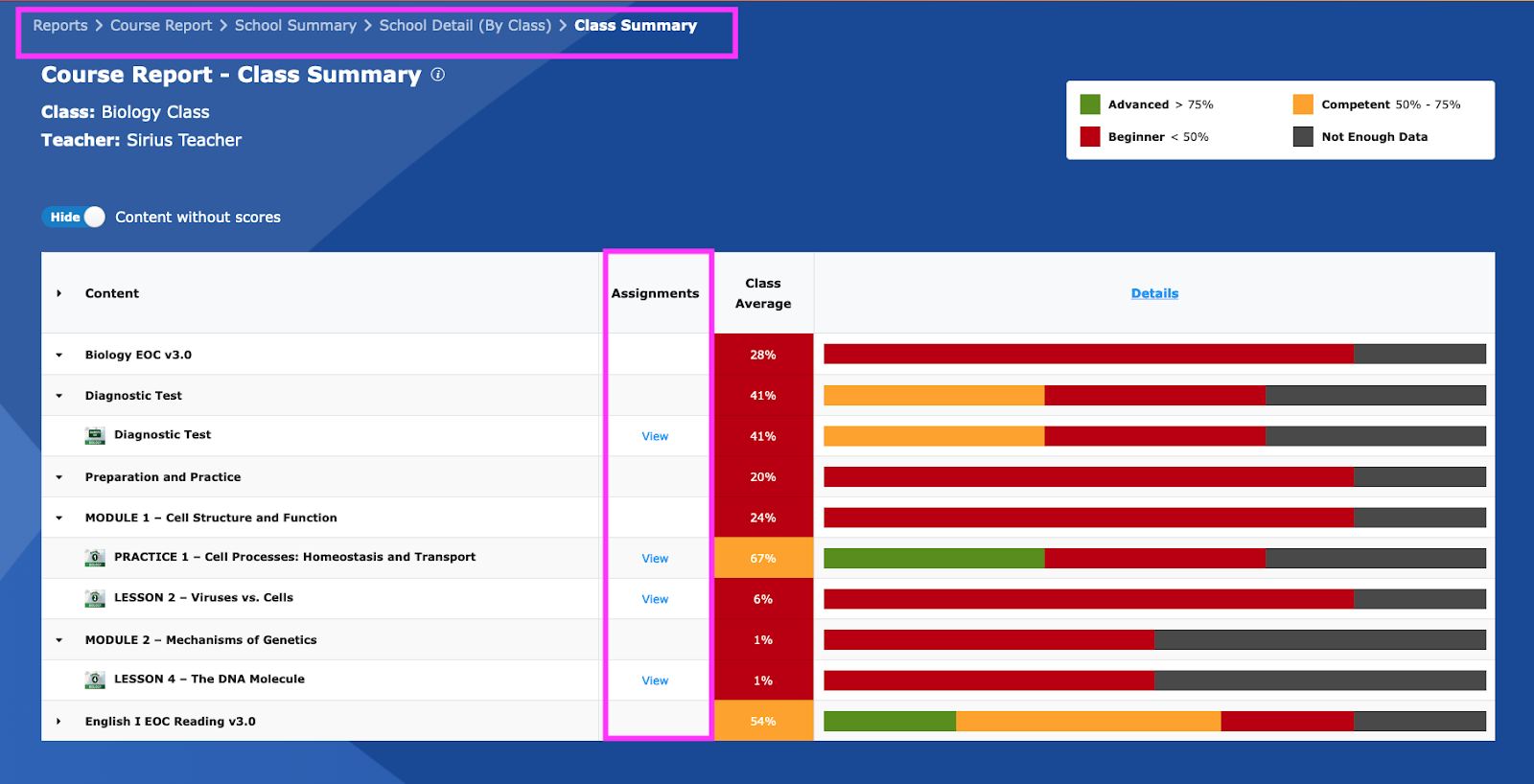Click the Class: Biology Class text

(x=125, y=112)
